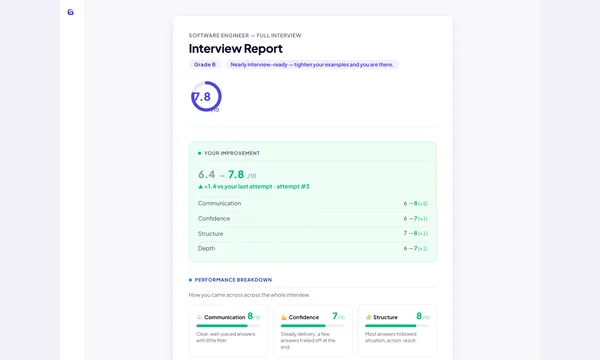This screenshot has width=600, height=360.
Task: Click the Communication progress bar
Action: pos(228,326)
